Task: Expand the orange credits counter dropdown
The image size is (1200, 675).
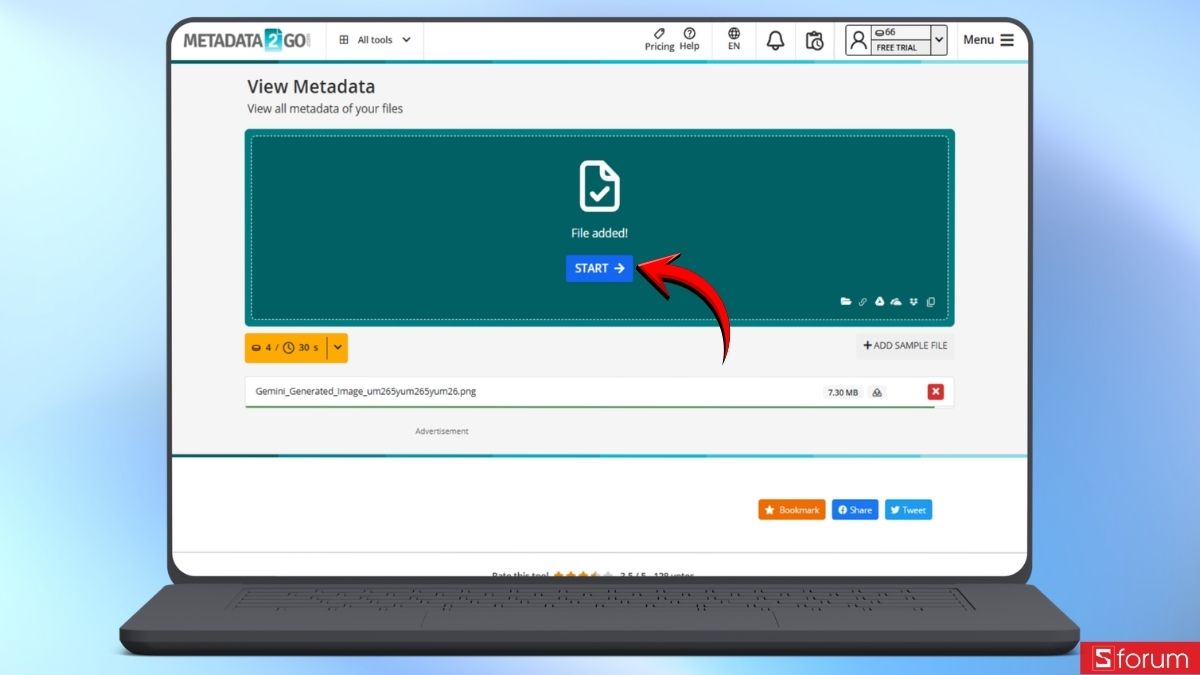Action: (338, 347)
